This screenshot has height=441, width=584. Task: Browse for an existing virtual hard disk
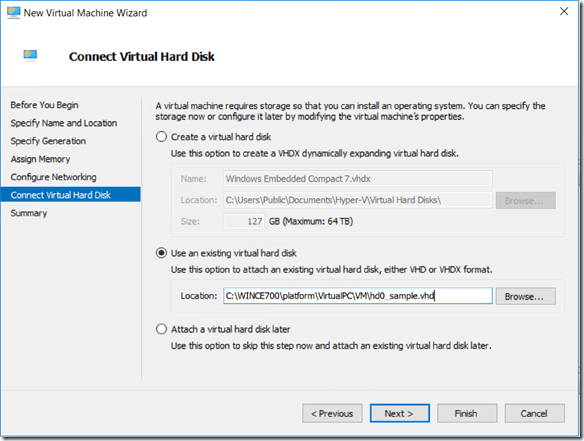[526, 296]
